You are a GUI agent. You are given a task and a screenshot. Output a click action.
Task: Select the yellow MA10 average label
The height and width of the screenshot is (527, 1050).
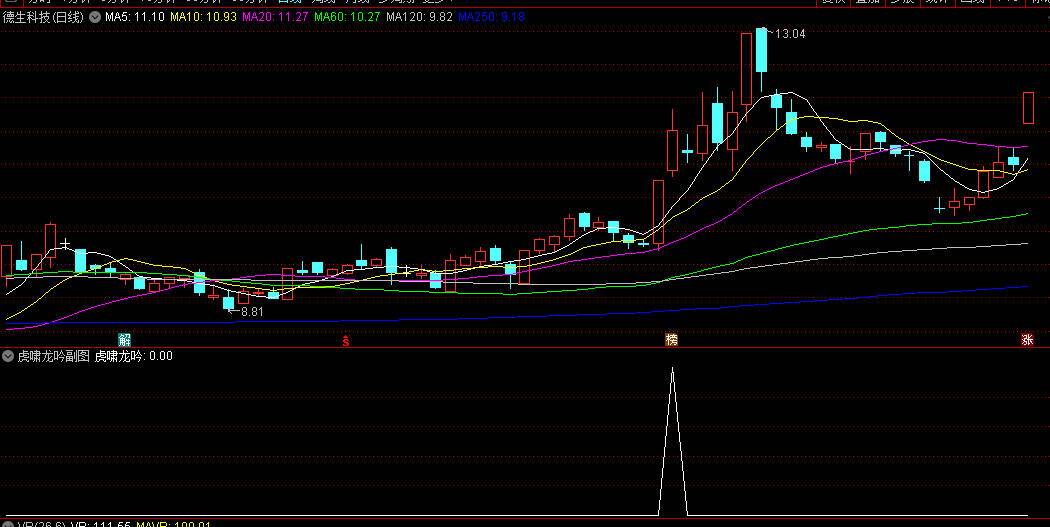click(203, 18)
